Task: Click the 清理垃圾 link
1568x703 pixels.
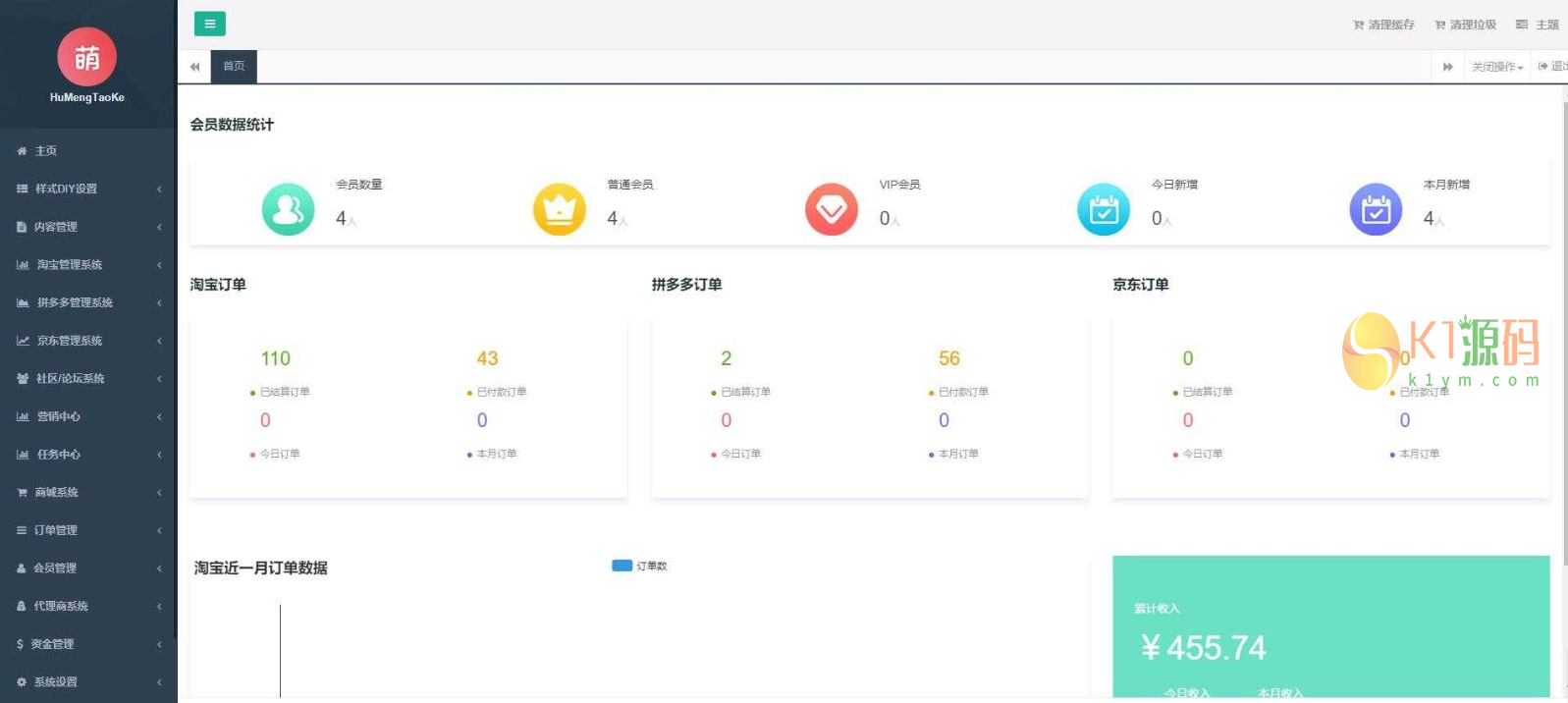Action: (x=1466, y=25)
